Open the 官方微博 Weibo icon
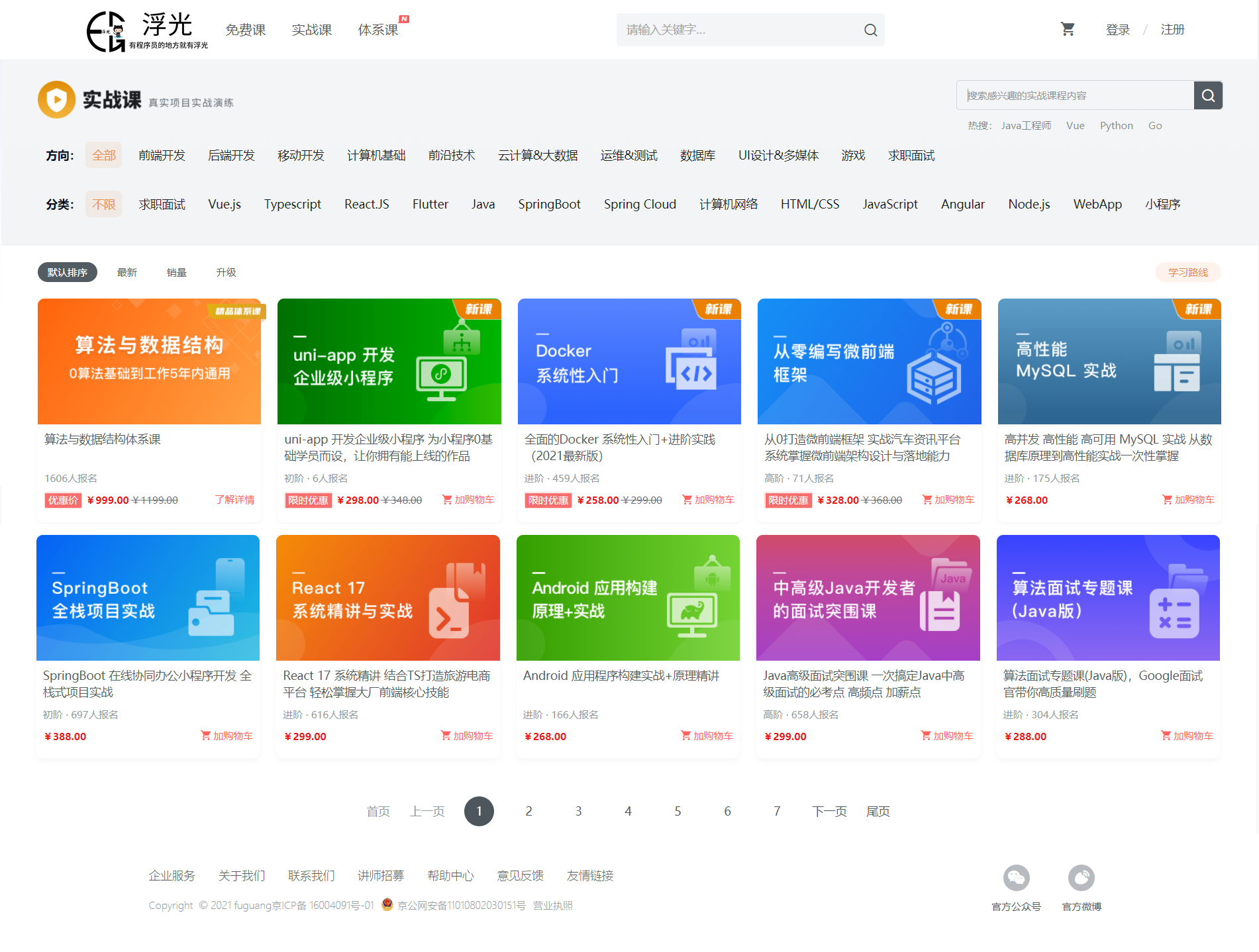Viewport: 1259px width, 952px height. [1081, 878]
